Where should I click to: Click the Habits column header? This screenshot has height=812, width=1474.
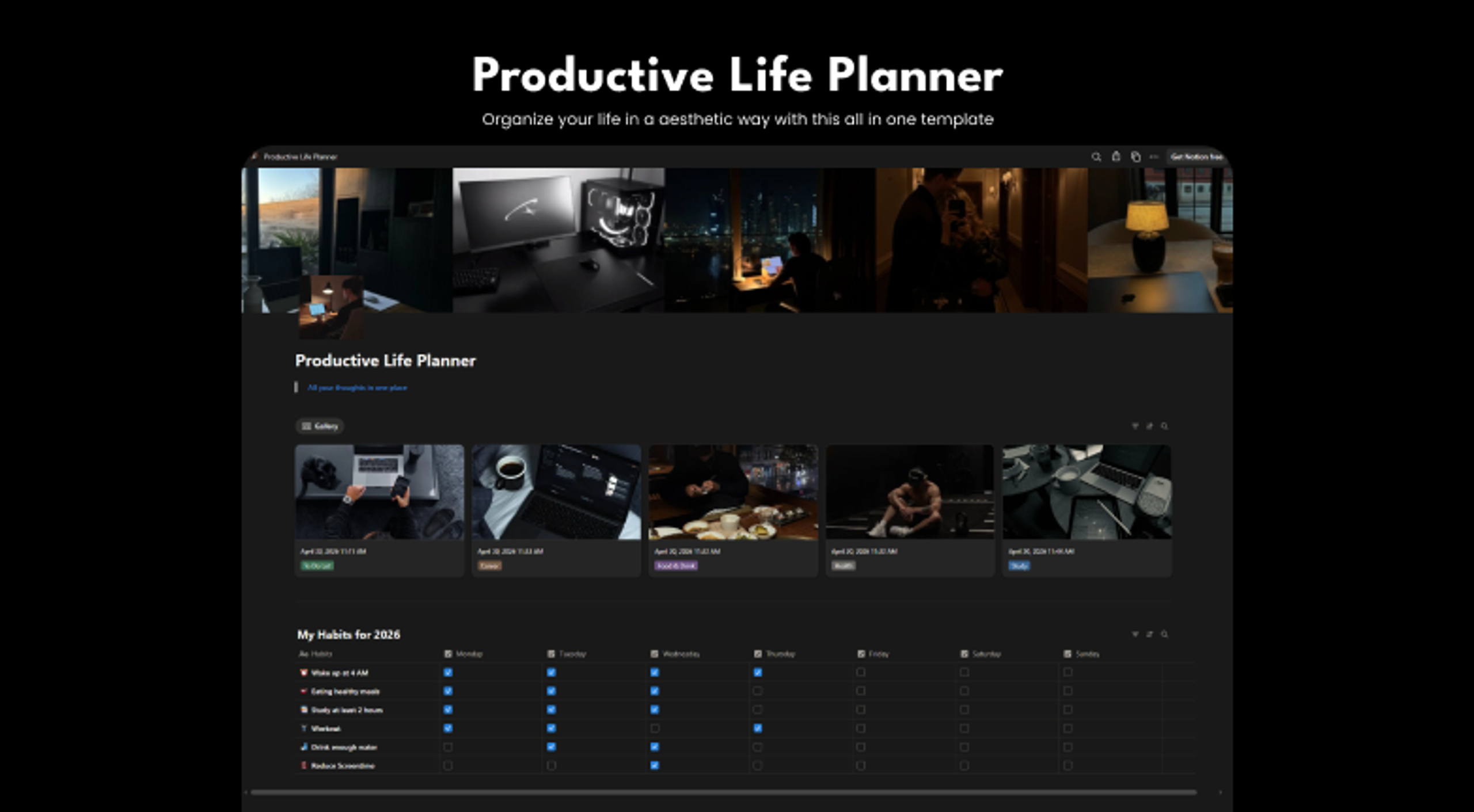[x=316, y=654]
